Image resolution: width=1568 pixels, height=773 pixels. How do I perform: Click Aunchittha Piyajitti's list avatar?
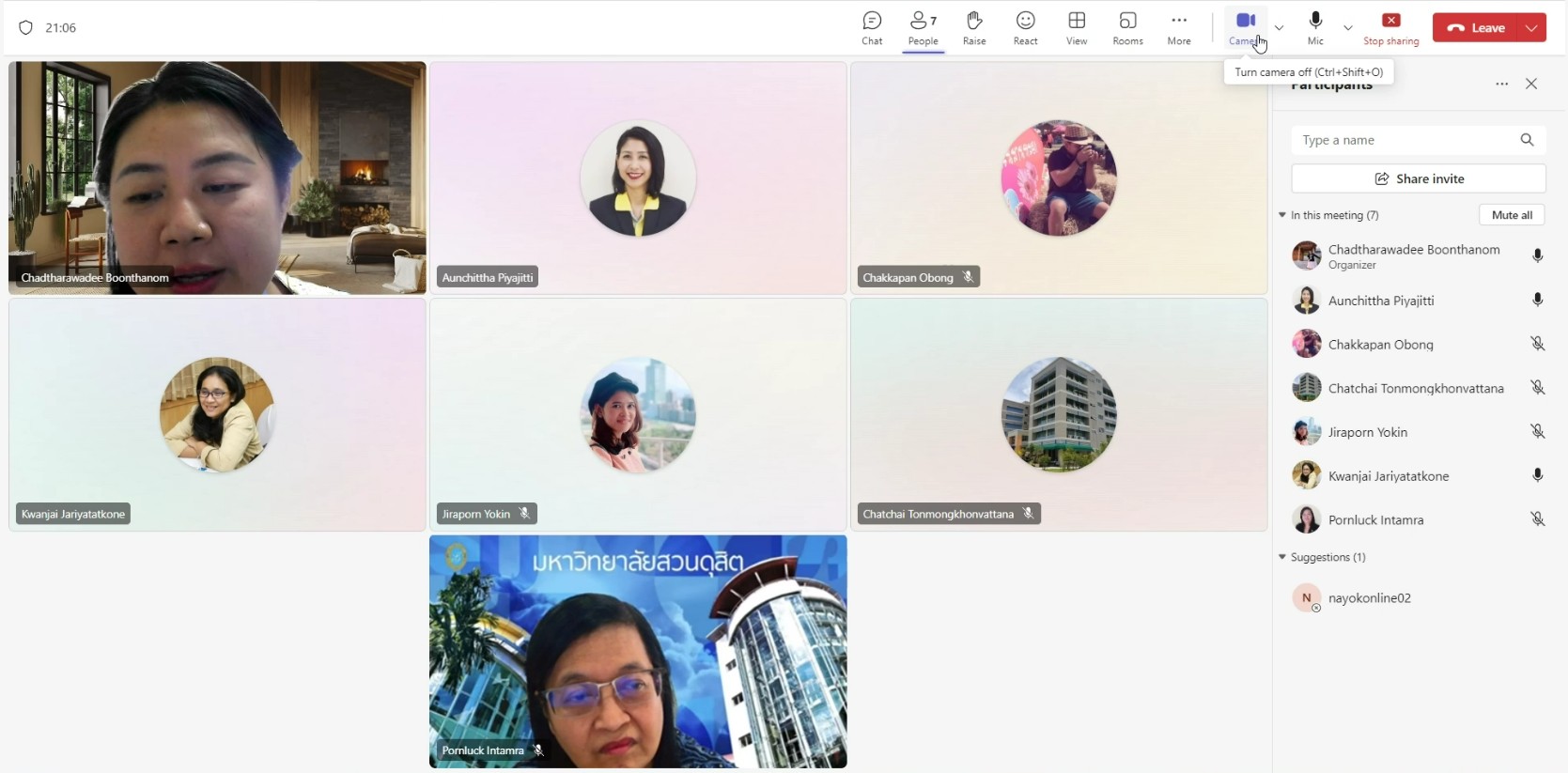[1306, 301]
